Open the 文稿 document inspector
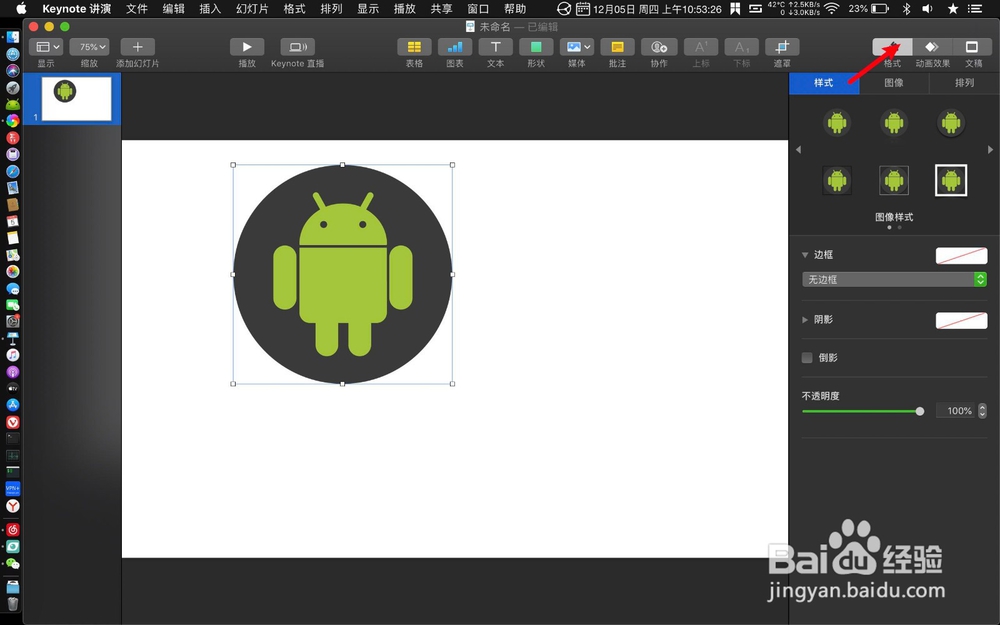 [x=972, y=47]
